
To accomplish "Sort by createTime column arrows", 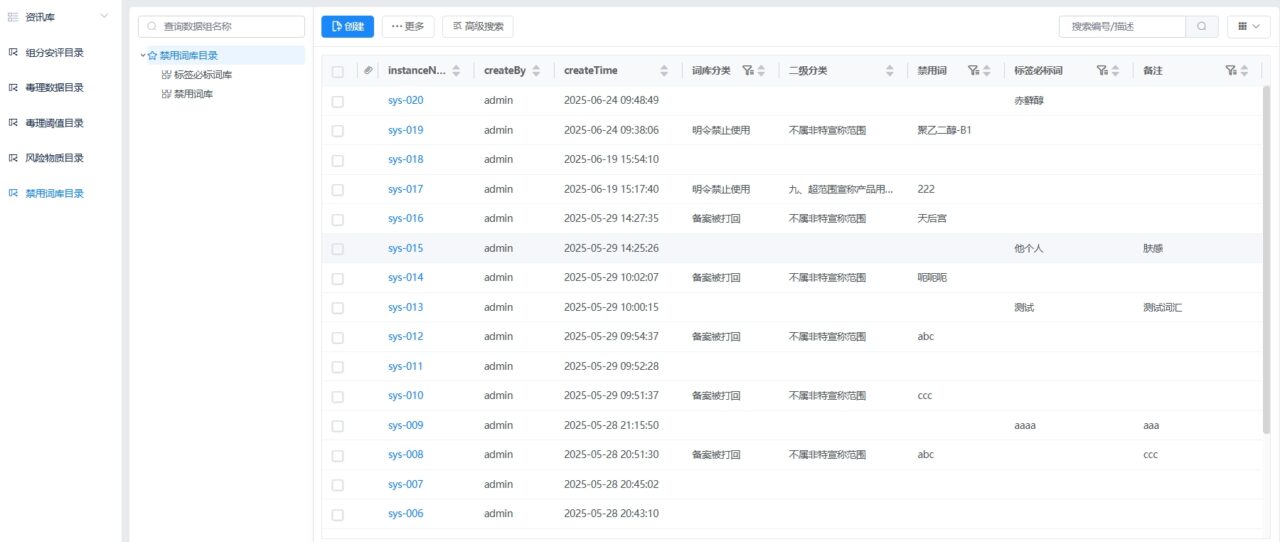I will coord(664,71).
